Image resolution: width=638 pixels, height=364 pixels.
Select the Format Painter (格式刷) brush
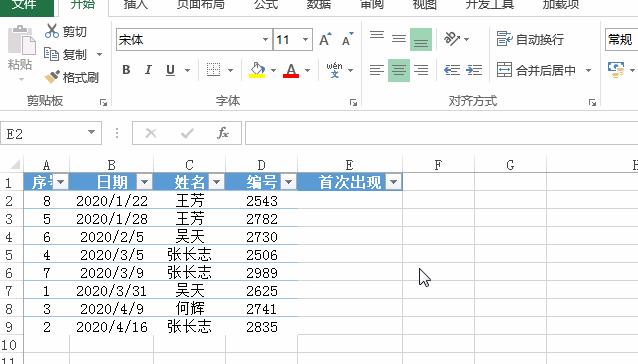coord(52,77)
